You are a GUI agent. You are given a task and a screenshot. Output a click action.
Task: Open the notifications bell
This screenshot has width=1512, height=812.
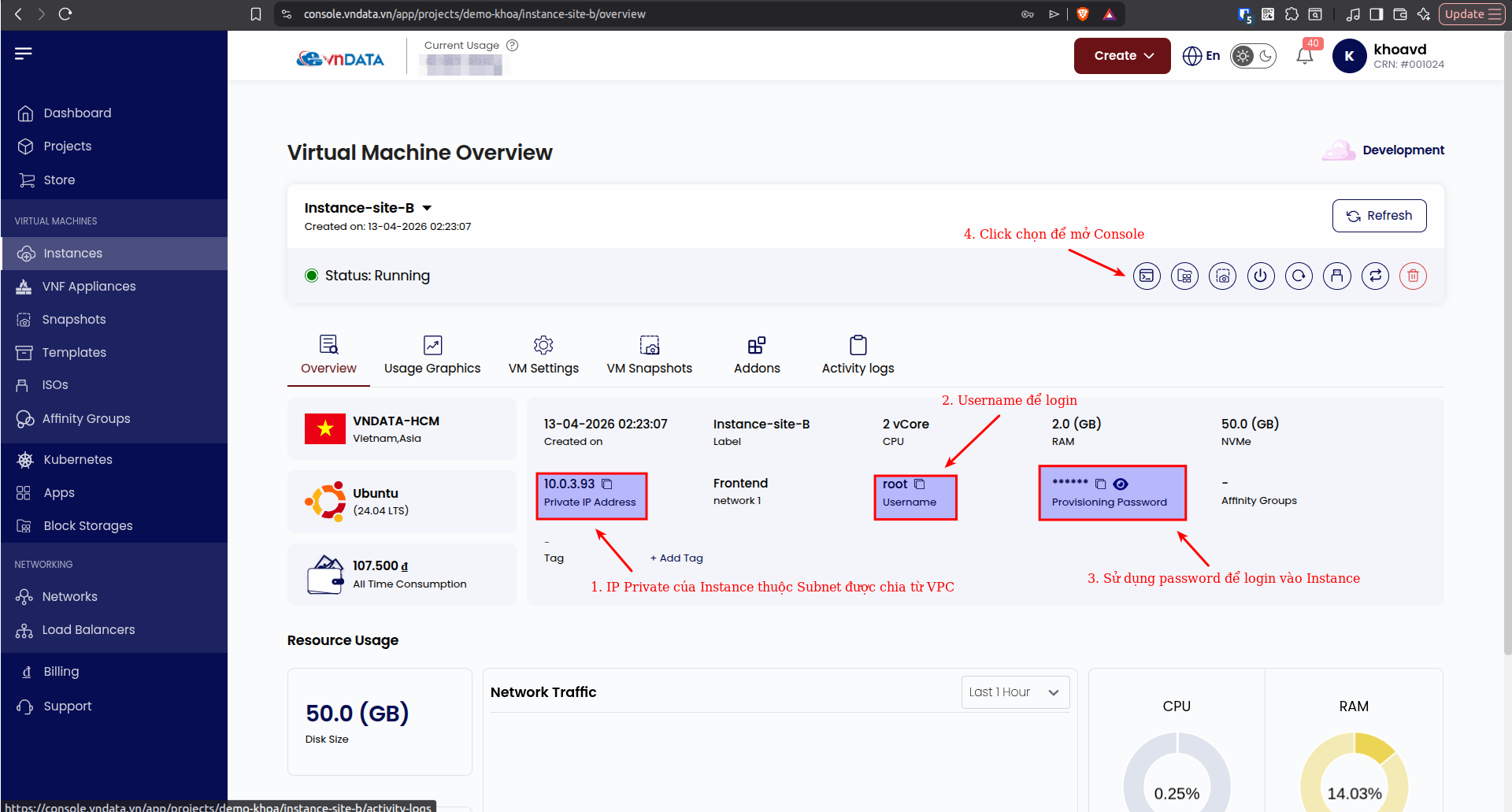click(x=1305, y=55)
